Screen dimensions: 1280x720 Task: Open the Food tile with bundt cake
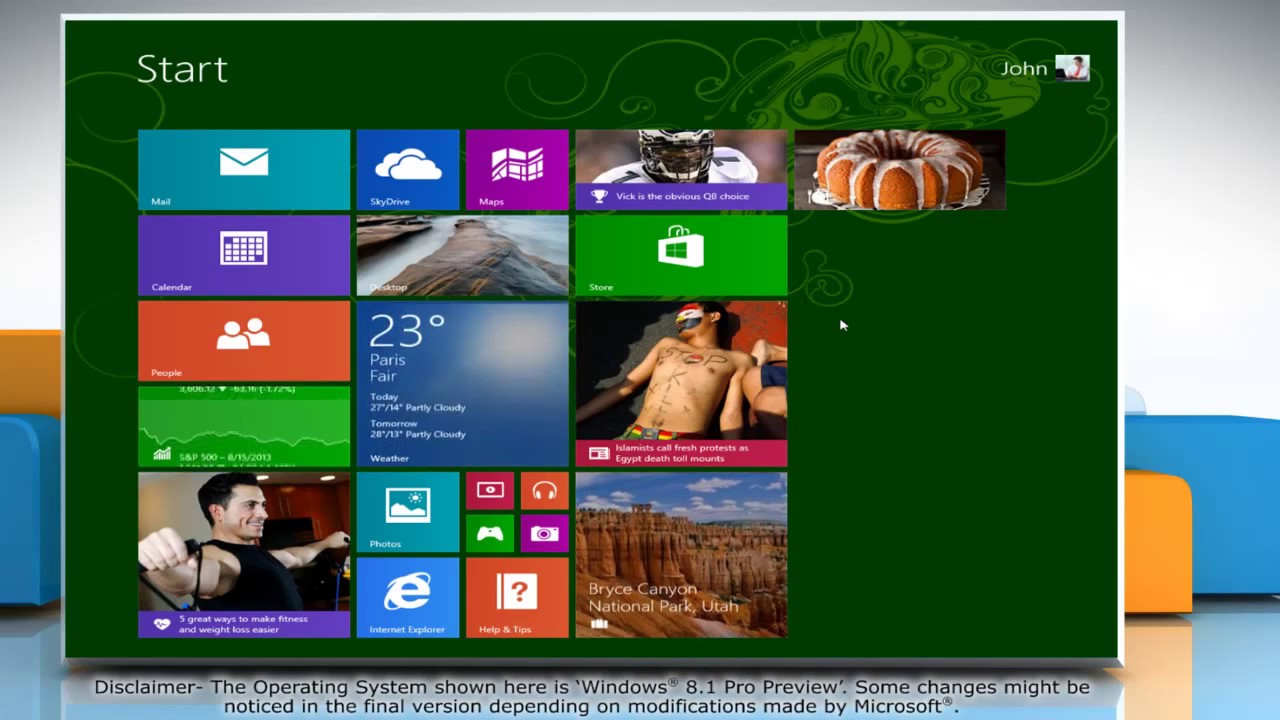900,169
